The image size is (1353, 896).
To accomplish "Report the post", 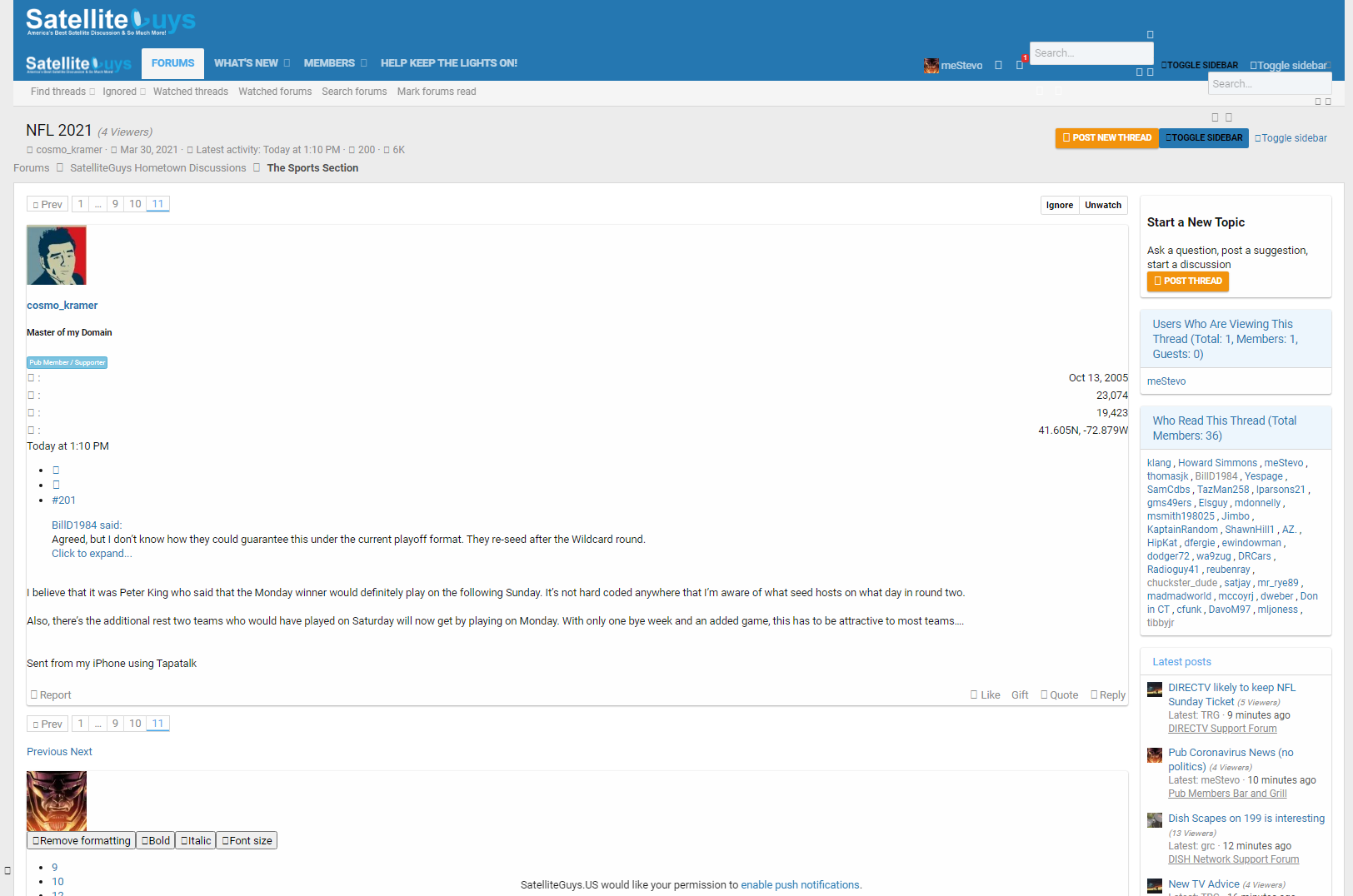I will [x=51, y=695].
